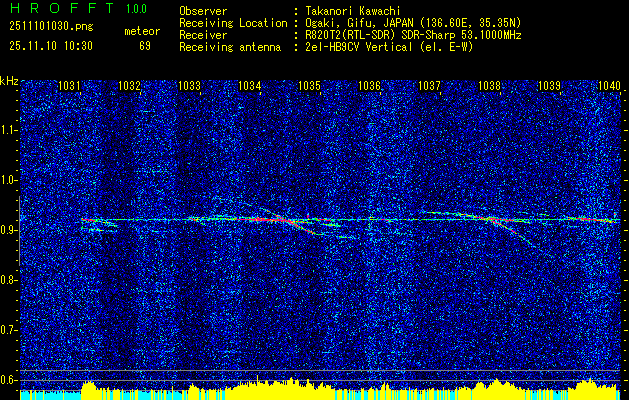Click the Receiver field label

(203, 35)
